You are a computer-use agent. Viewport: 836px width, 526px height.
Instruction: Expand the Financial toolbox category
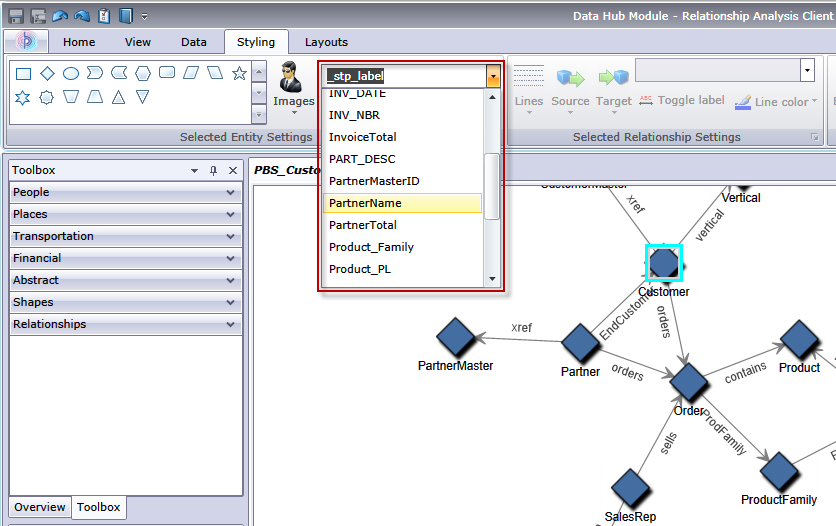coord(126,258)
